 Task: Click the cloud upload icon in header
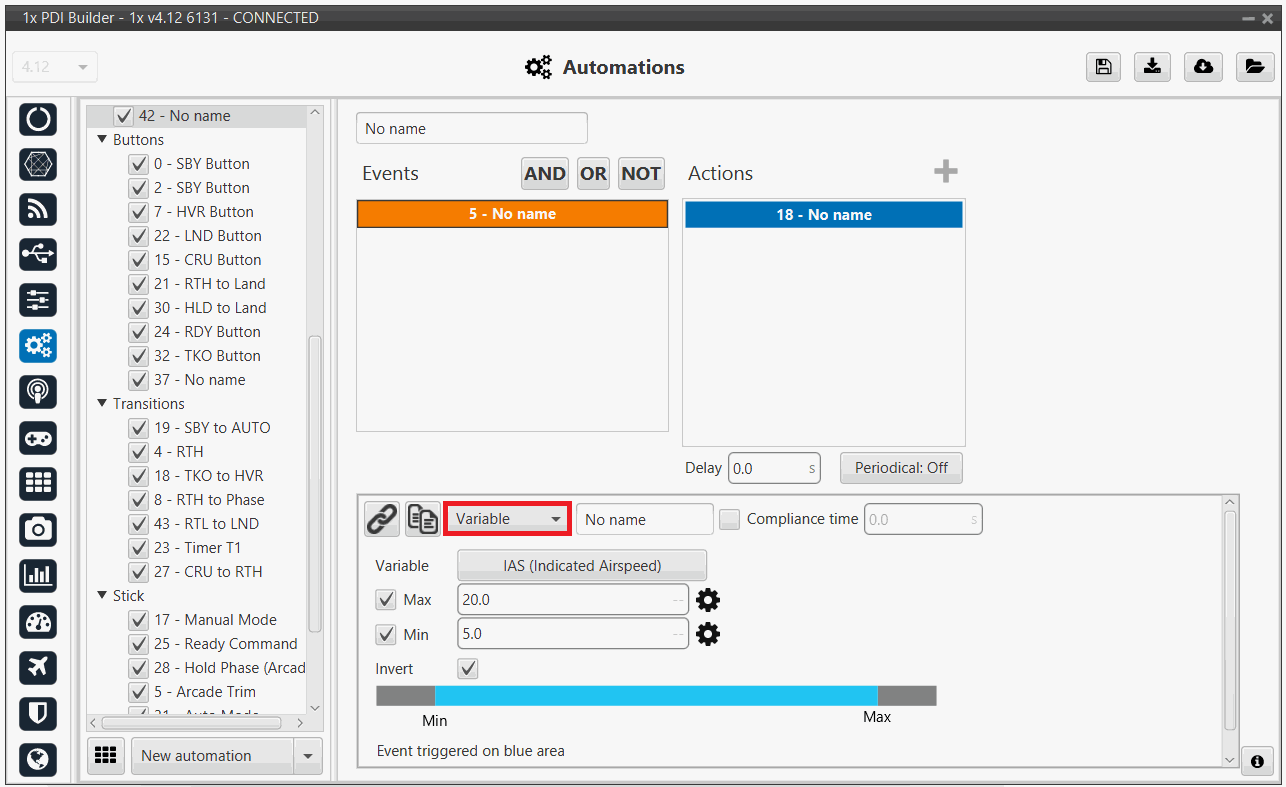[x=1204, y=66]
